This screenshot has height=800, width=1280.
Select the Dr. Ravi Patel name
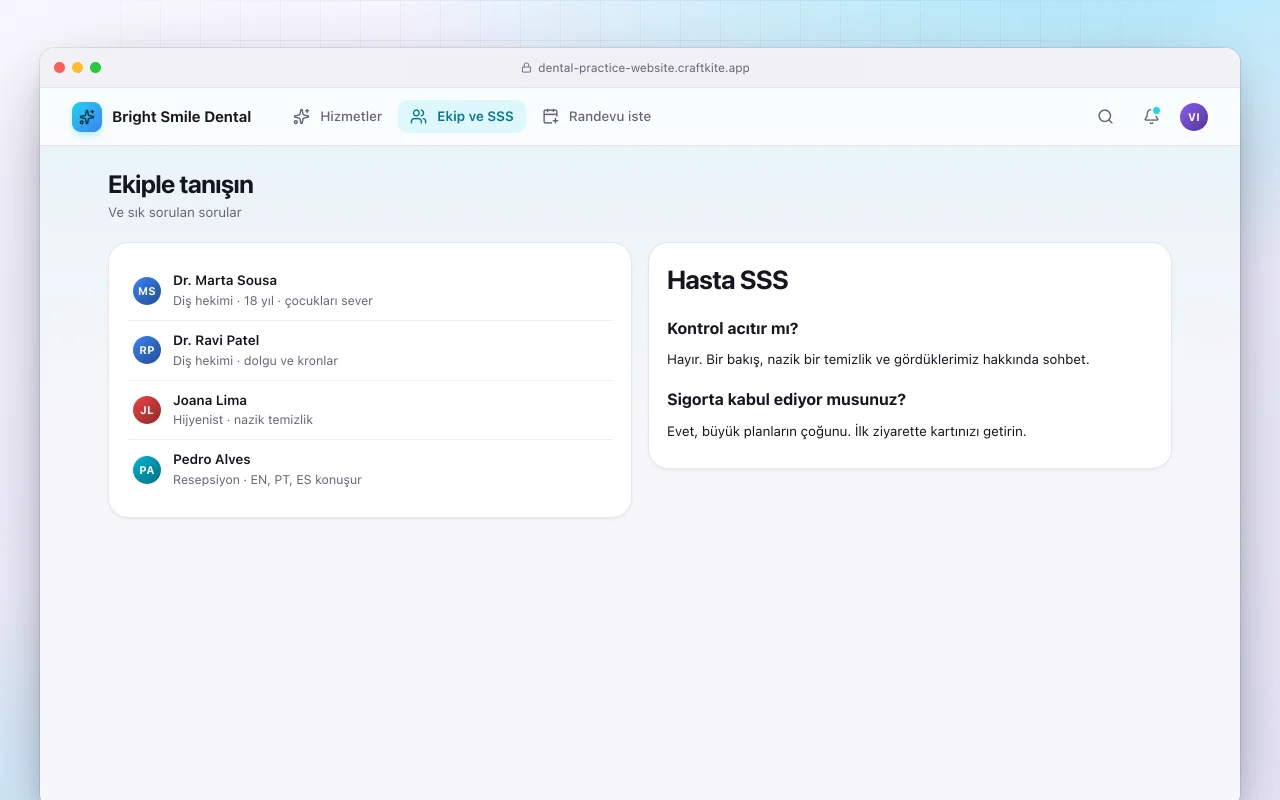(216, 340)
